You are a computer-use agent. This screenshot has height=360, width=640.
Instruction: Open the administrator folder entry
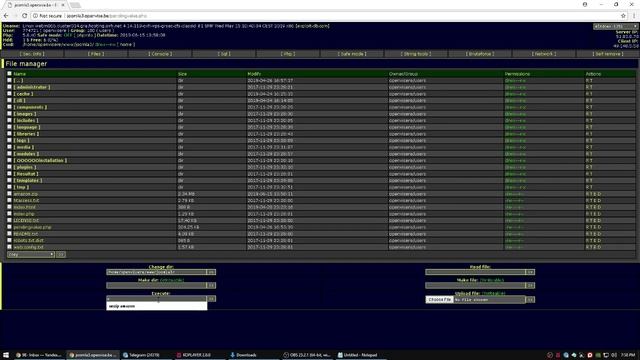point(32,87)
